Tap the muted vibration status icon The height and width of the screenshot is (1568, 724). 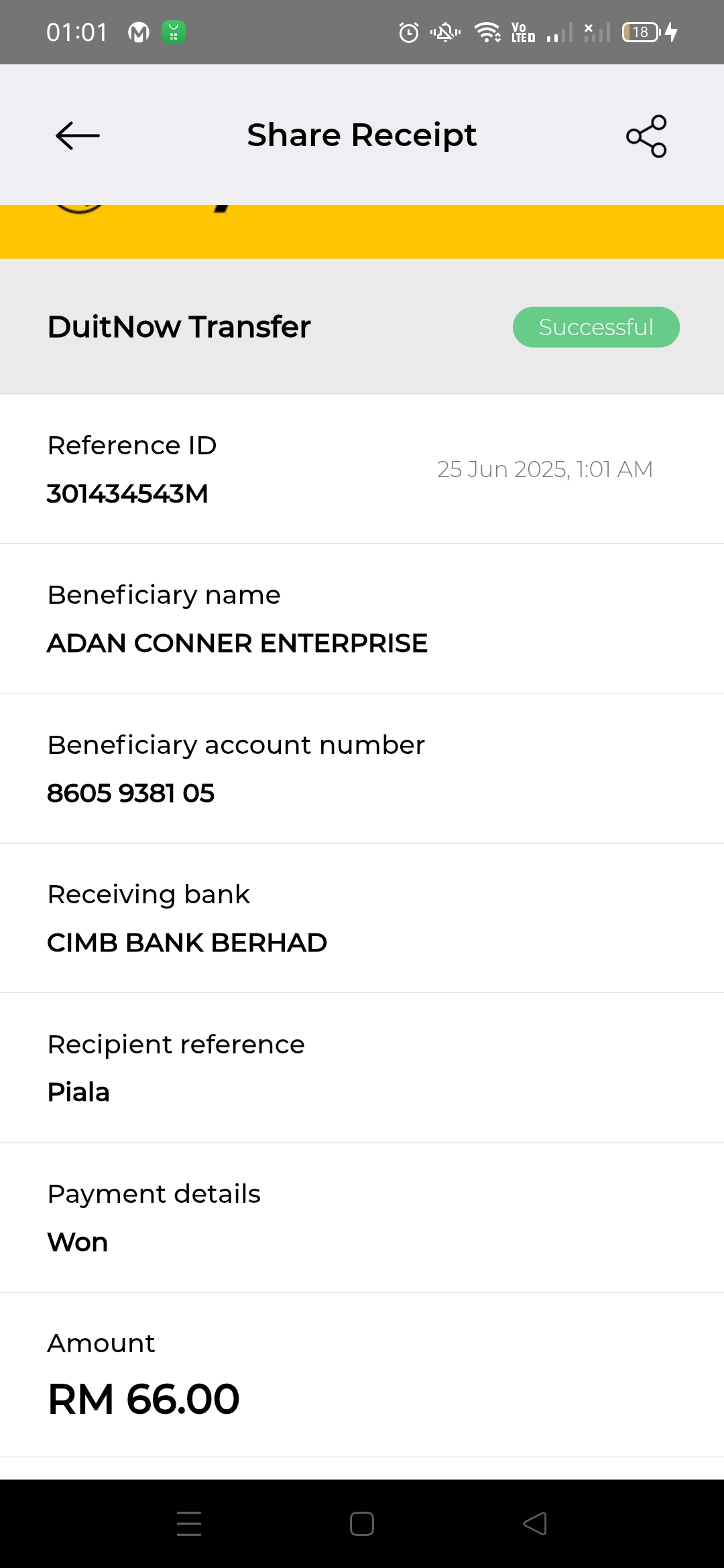445,32
